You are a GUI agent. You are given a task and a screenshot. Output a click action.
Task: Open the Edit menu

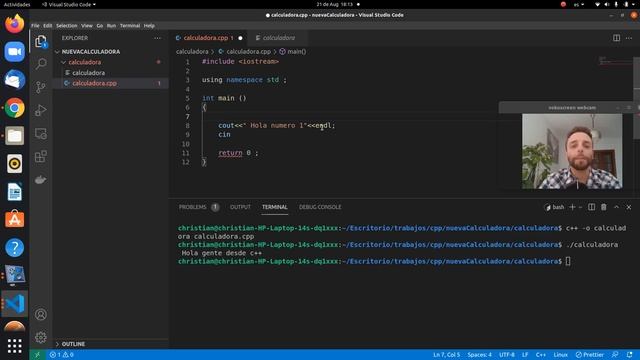coord(48,26)
